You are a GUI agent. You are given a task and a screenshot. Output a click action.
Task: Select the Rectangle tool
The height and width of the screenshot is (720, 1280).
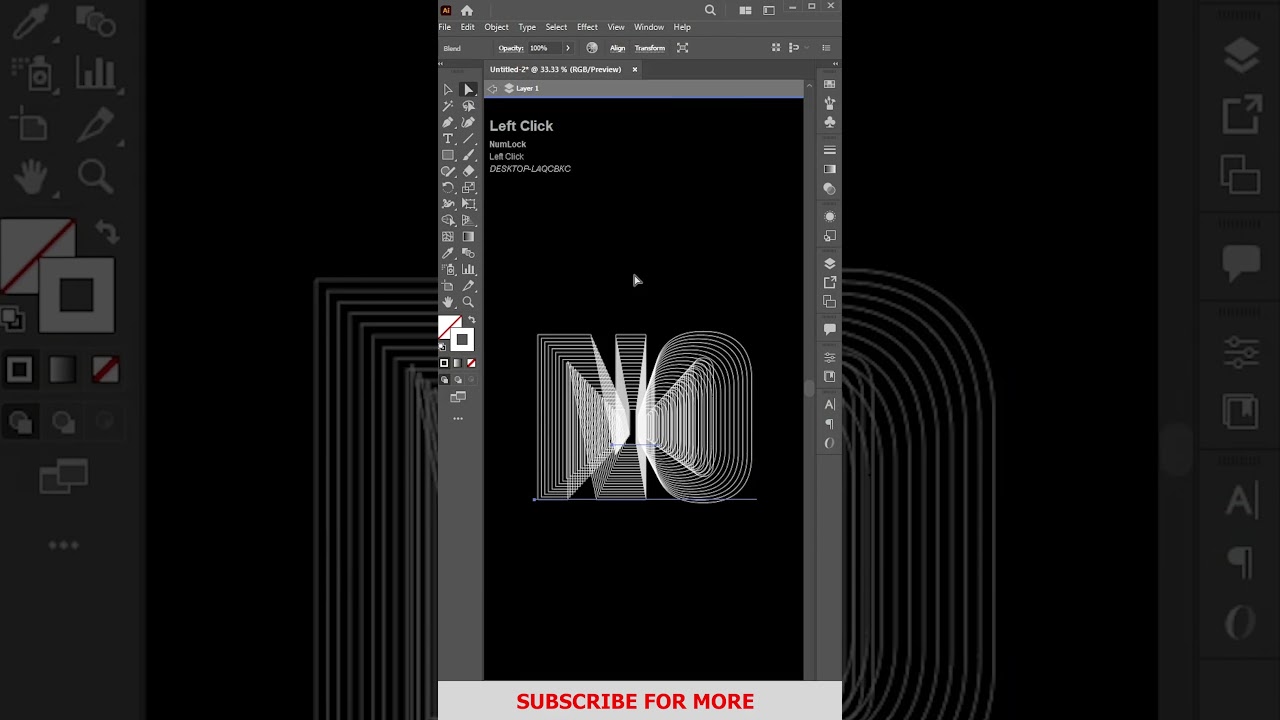pyautogui.click(x=448, y=155)
